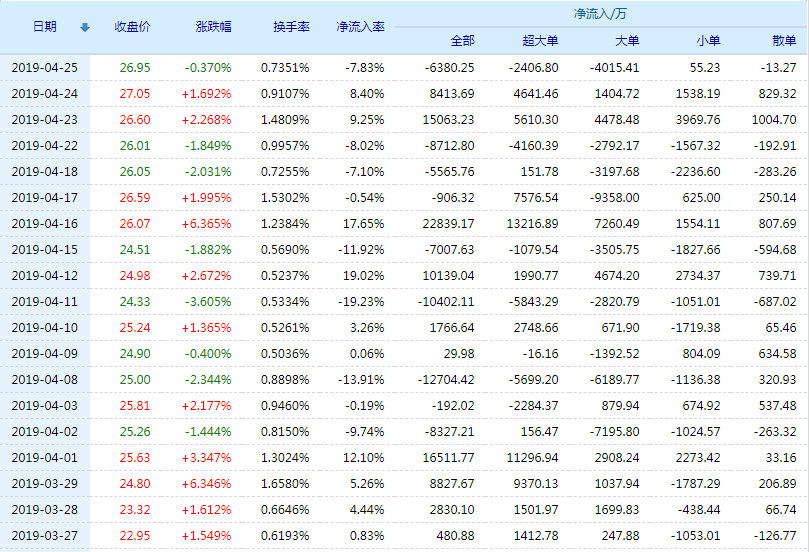Click closing price 26.95

point(135,68)
